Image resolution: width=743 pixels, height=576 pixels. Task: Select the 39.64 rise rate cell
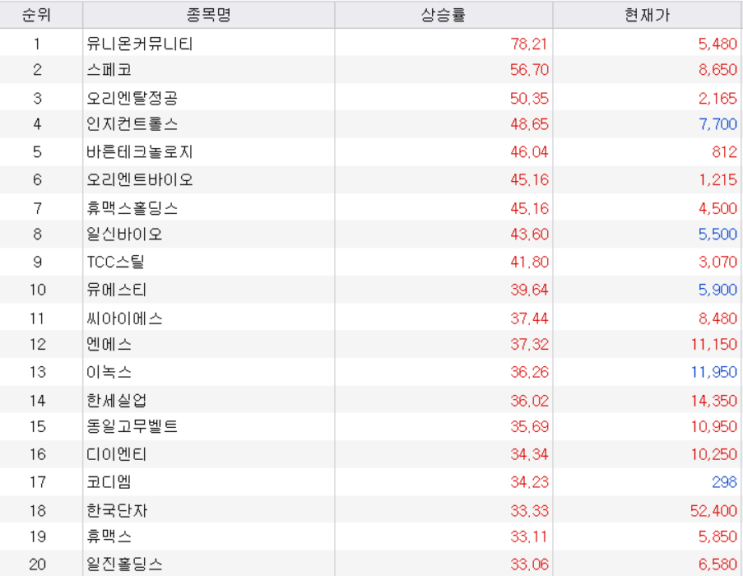click(x=529, y=289)
